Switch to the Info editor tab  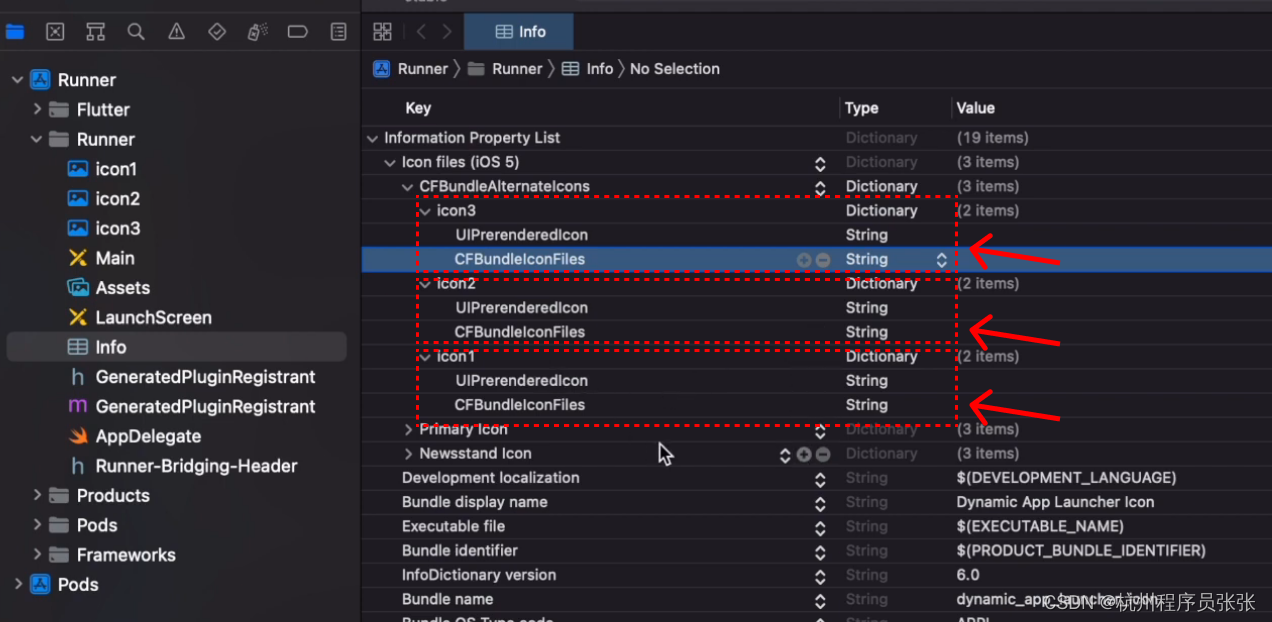(x=519, y=32)
